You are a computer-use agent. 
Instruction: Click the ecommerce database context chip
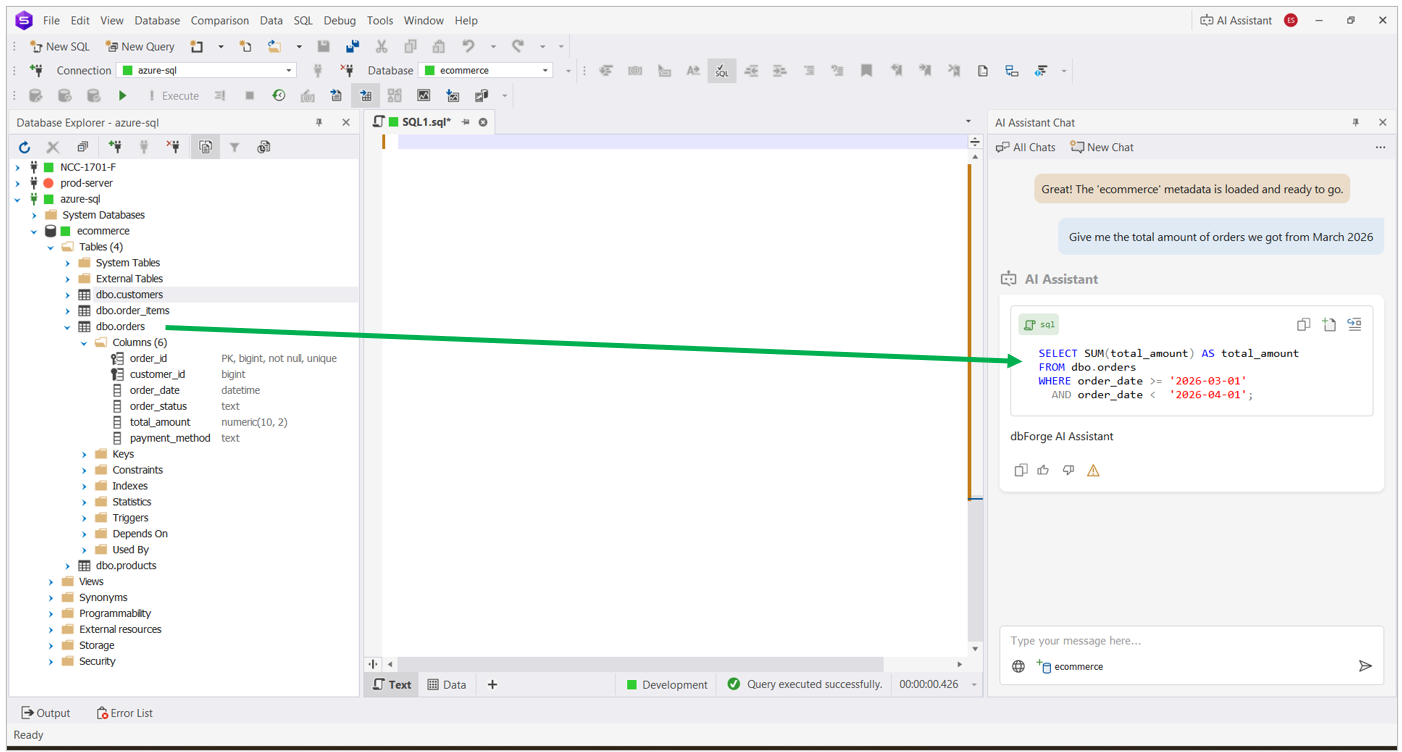pyautogui.click(x=1070, y=667)
